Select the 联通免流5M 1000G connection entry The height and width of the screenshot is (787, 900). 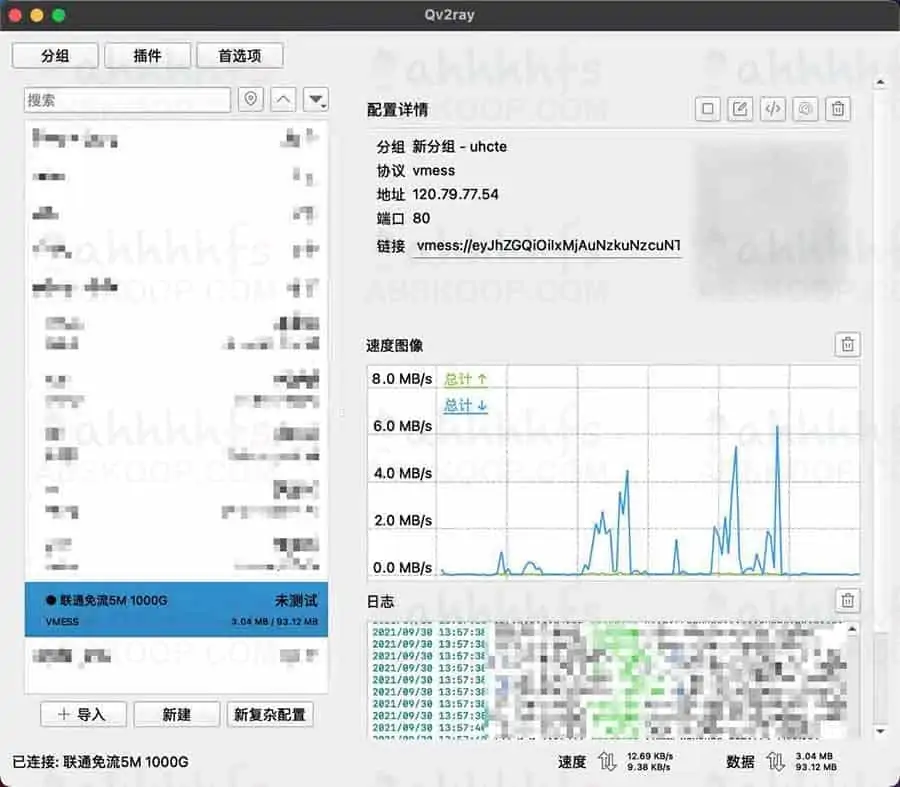pyautogui.click(x=176, y=610)
